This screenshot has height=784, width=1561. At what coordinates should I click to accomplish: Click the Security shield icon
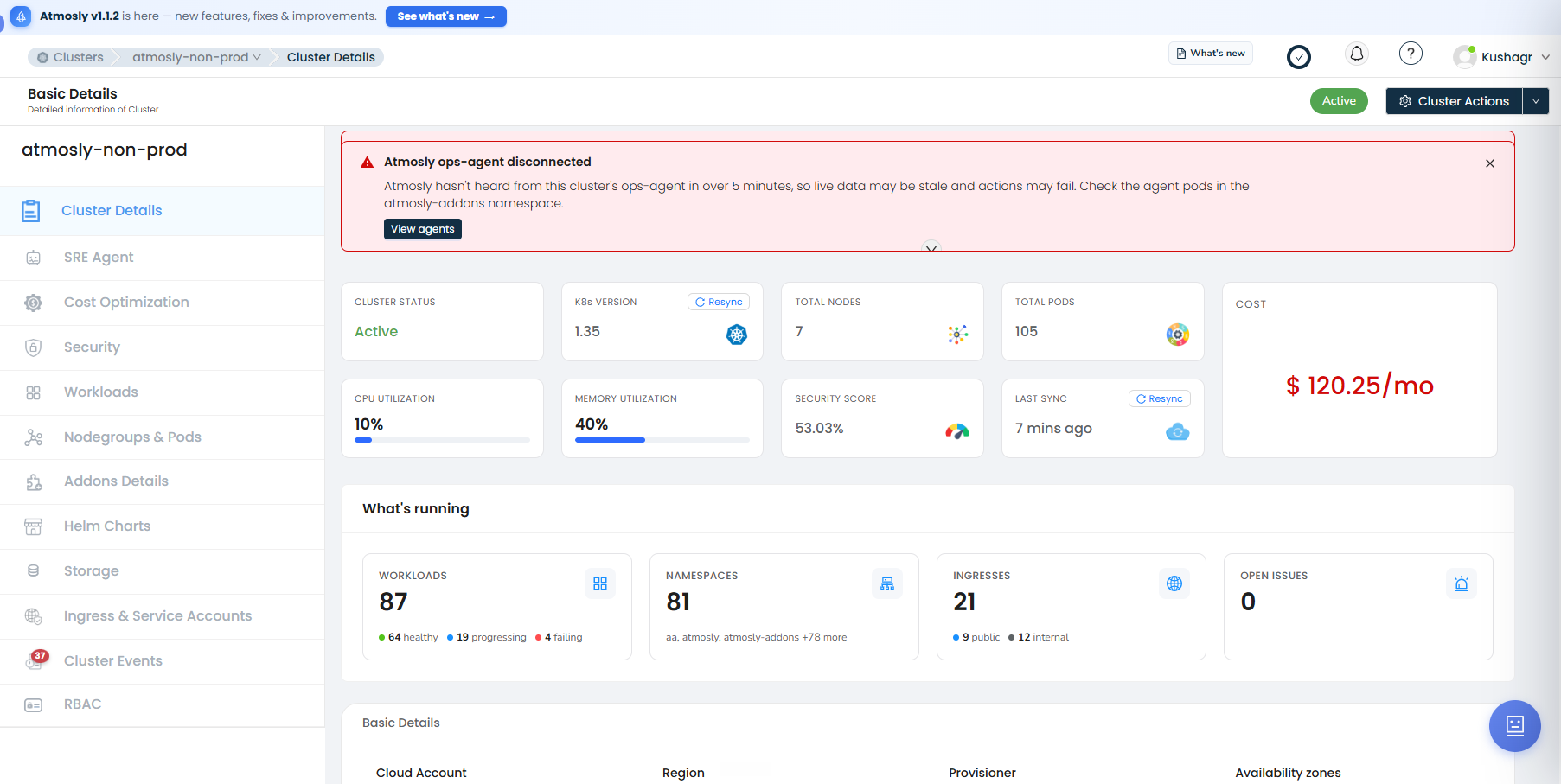[x=34, y=347]
